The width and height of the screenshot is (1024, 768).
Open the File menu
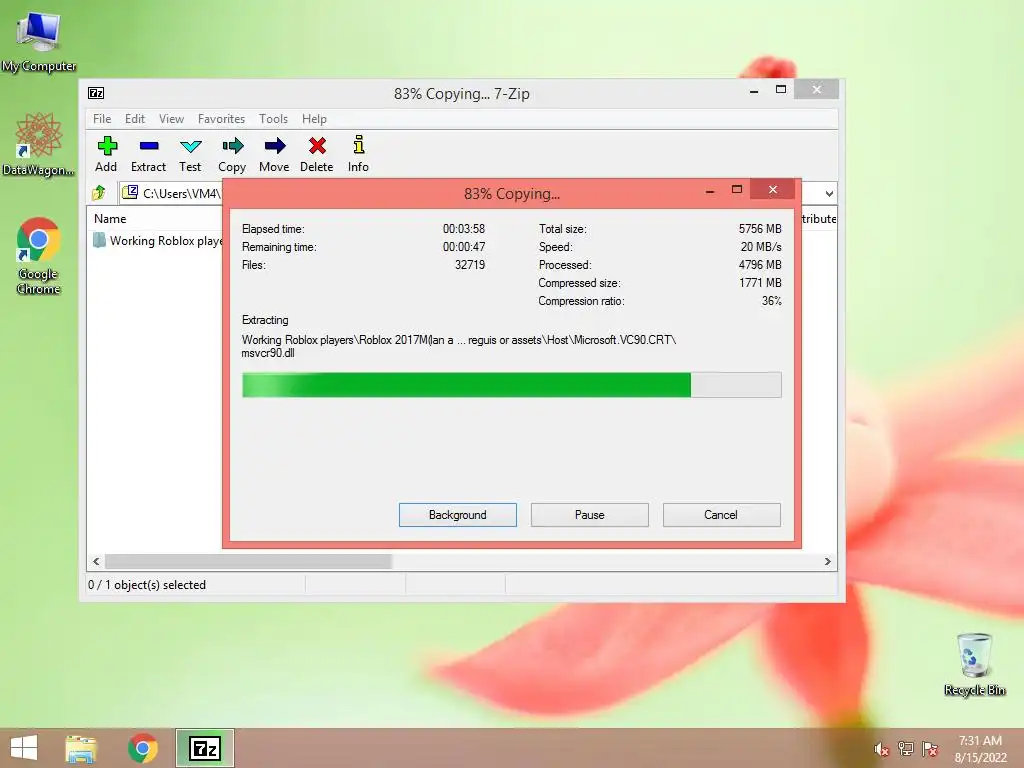pyautogui.click(x=102, y=119)
